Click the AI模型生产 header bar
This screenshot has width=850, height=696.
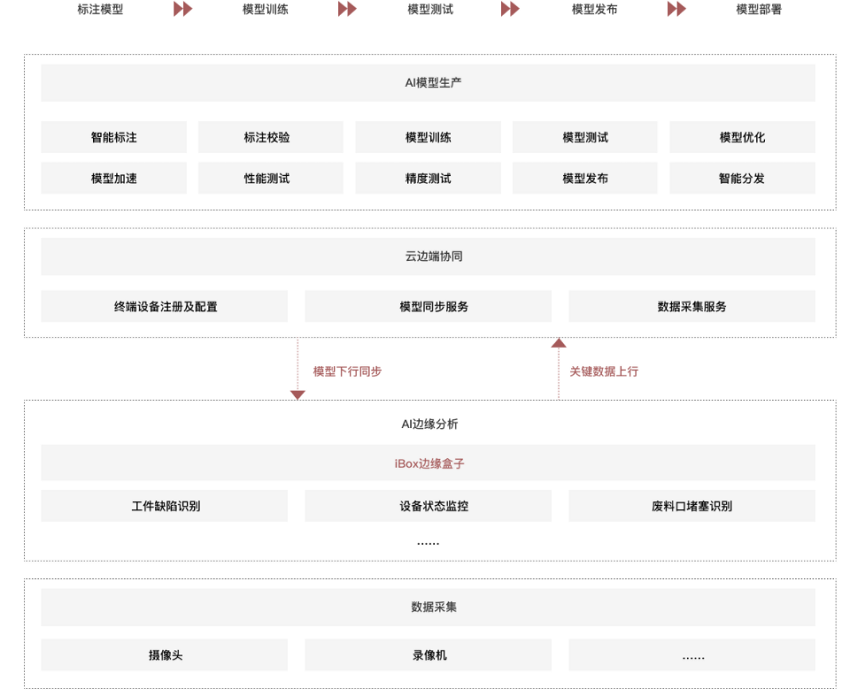click(428, 83)
